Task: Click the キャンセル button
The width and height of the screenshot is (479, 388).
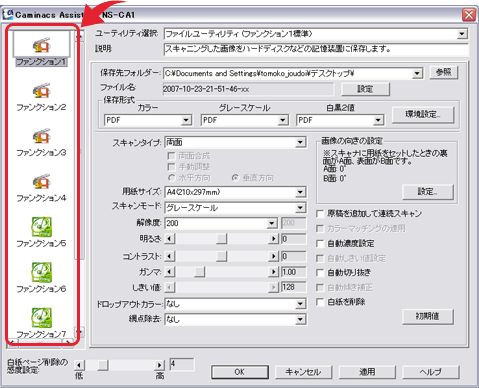Action: tap(303, 372)
